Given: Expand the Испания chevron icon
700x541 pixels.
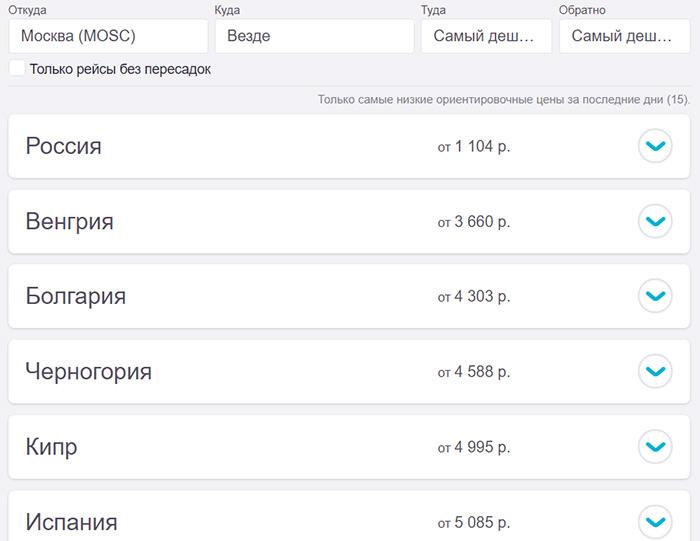Looking at the screenshot, I should coord(655,522).
